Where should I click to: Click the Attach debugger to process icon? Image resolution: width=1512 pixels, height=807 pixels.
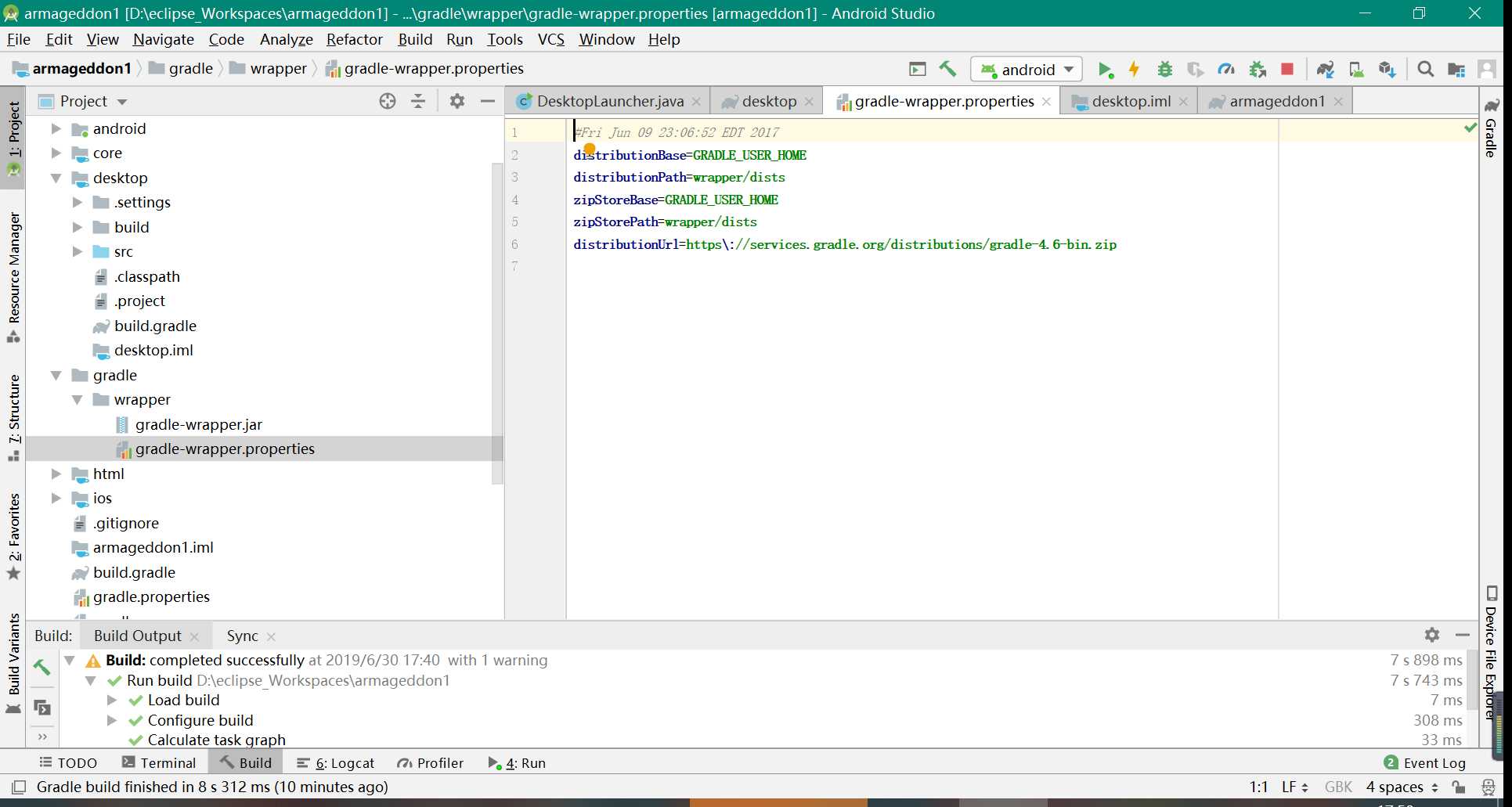(1258, 70)
